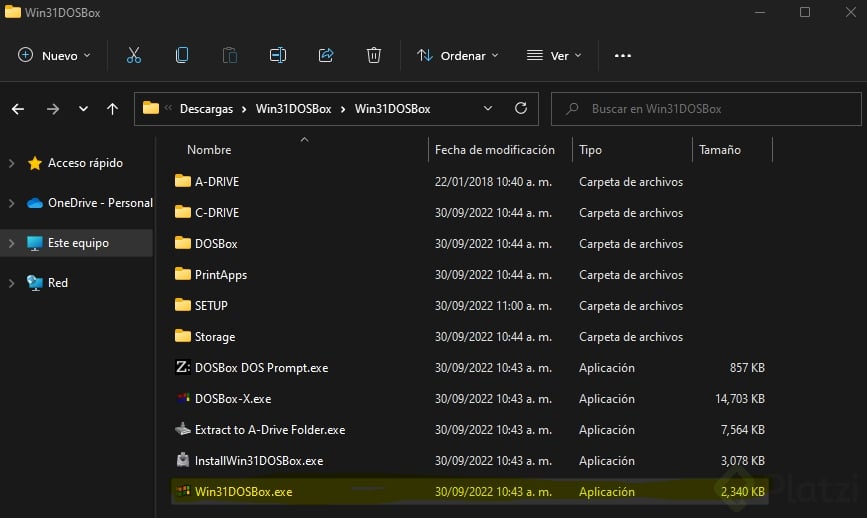
Task: Go forward with the right arrow
Action: click(x=53, y=109)
